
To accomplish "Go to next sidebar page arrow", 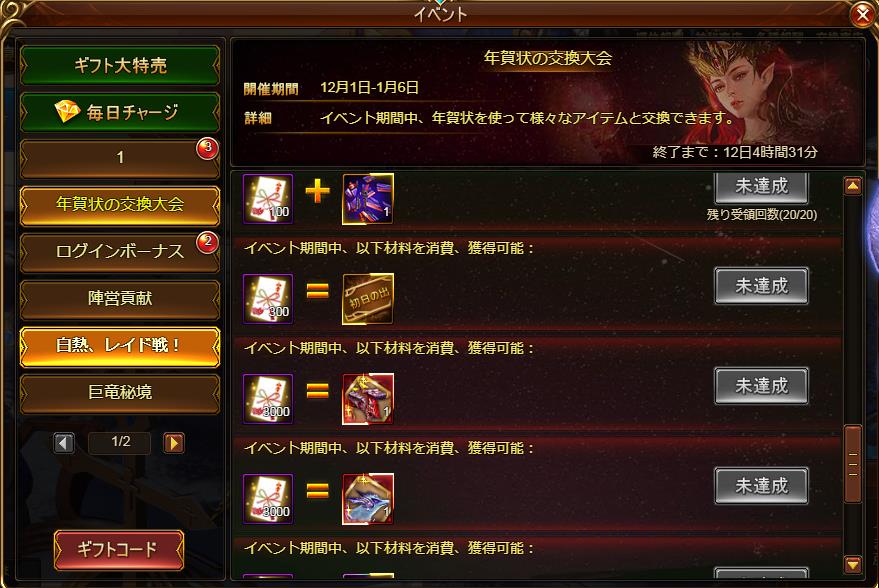I will (174, 443).
